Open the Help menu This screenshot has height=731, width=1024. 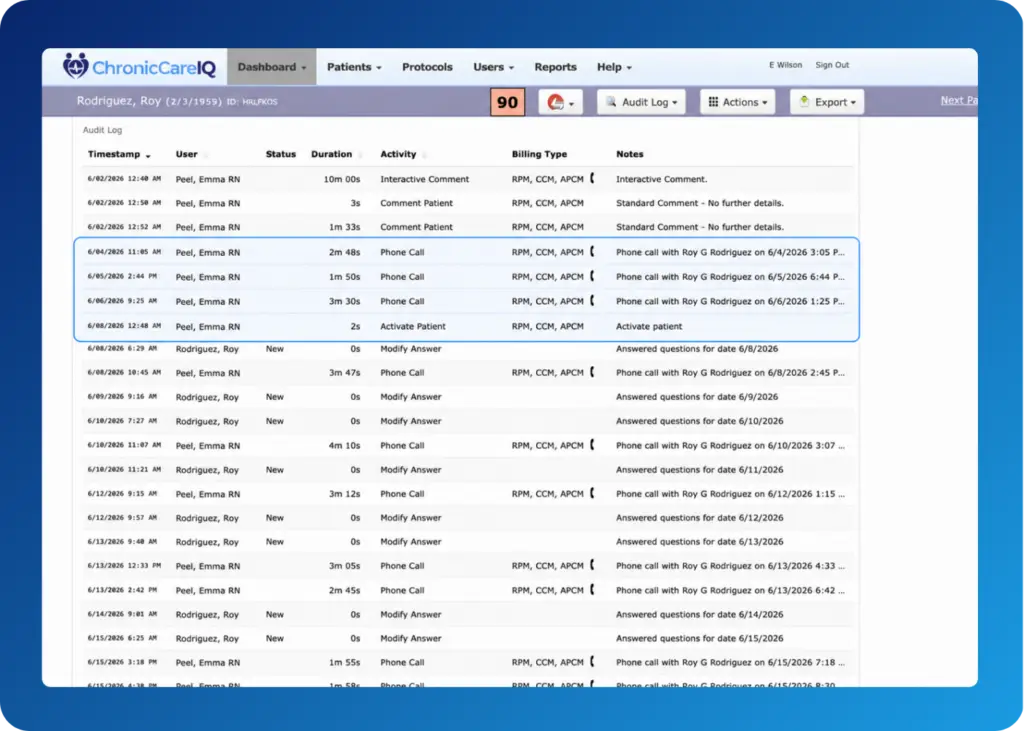[x=614, y=67]
